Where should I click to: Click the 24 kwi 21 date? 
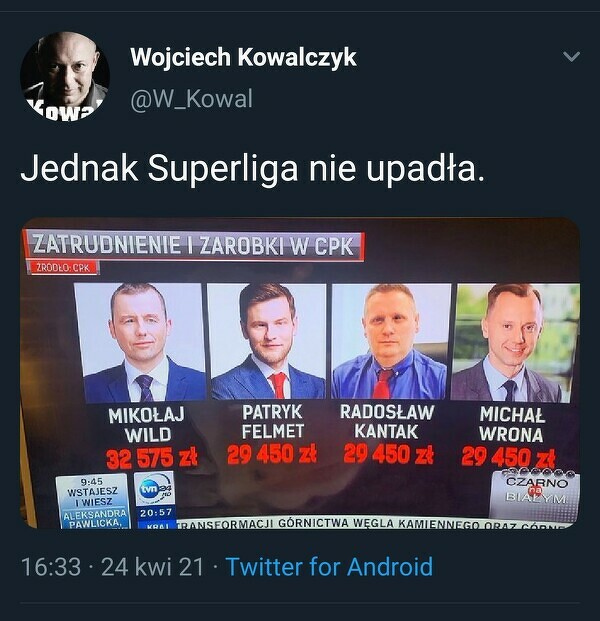(x=152, y=566)
